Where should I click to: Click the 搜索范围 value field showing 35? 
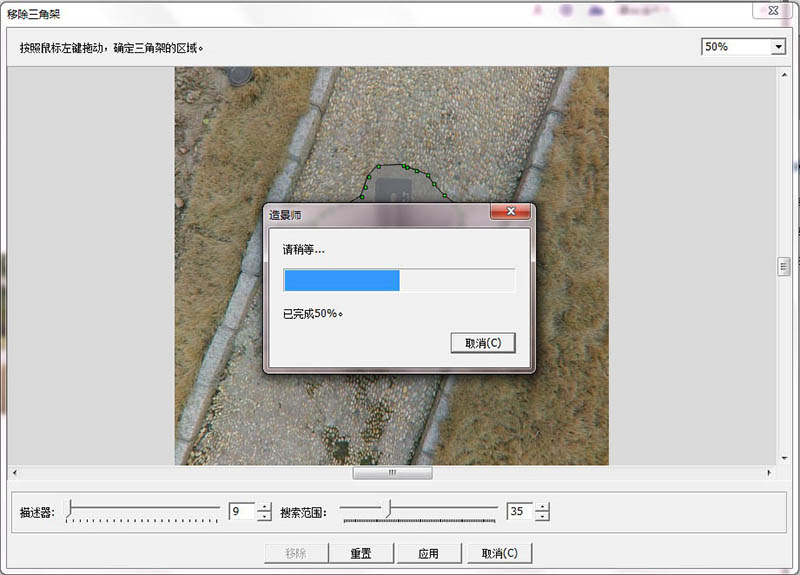[519, 511]
